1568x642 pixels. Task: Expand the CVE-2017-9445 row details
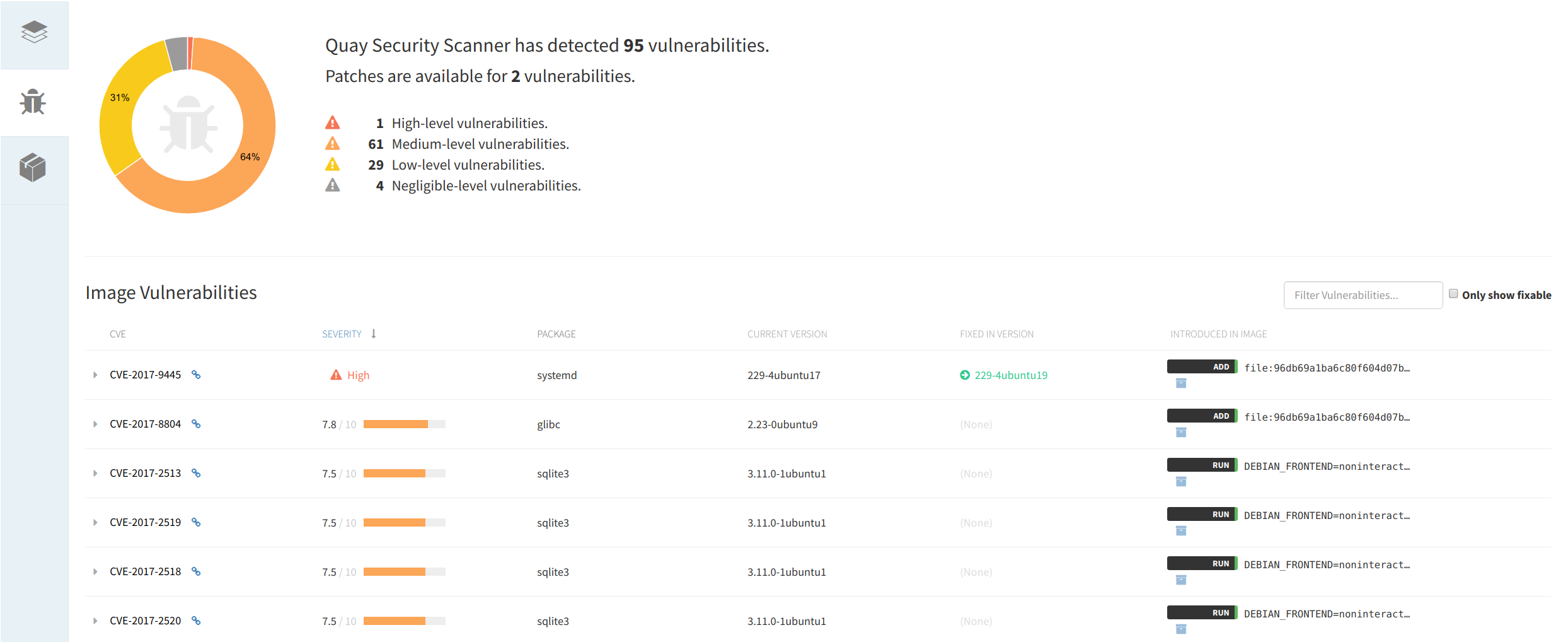point(95,375)
